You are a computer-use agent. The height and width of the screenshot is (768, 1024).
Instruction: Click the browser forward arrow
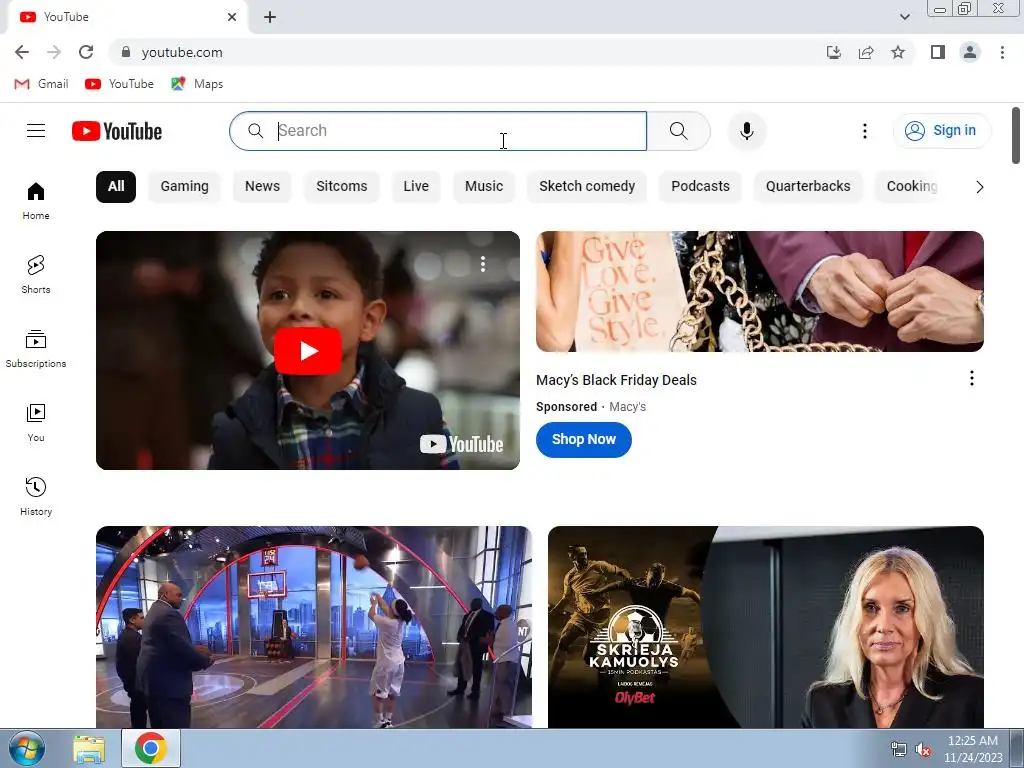click(54, 52)
